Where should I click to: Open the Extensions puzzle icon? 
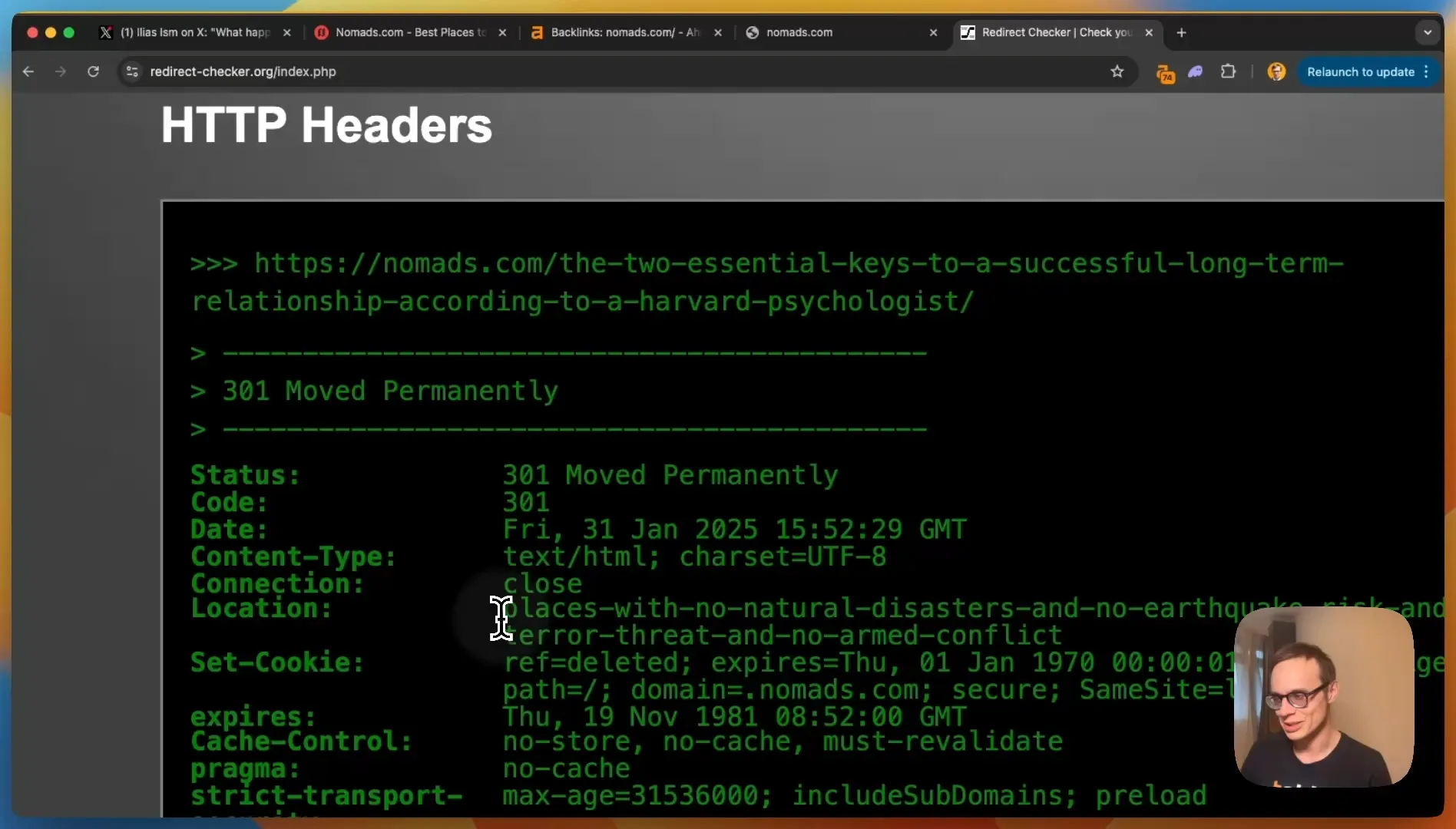point(1228,71)
